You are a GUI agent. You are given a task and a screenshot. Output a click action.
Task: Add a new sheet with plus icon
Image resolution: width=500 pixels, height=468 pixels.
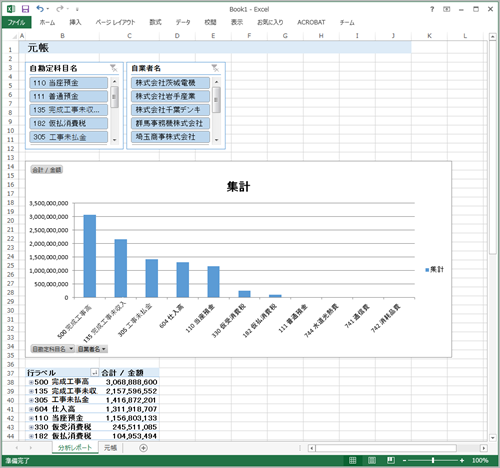coord(143,448)
